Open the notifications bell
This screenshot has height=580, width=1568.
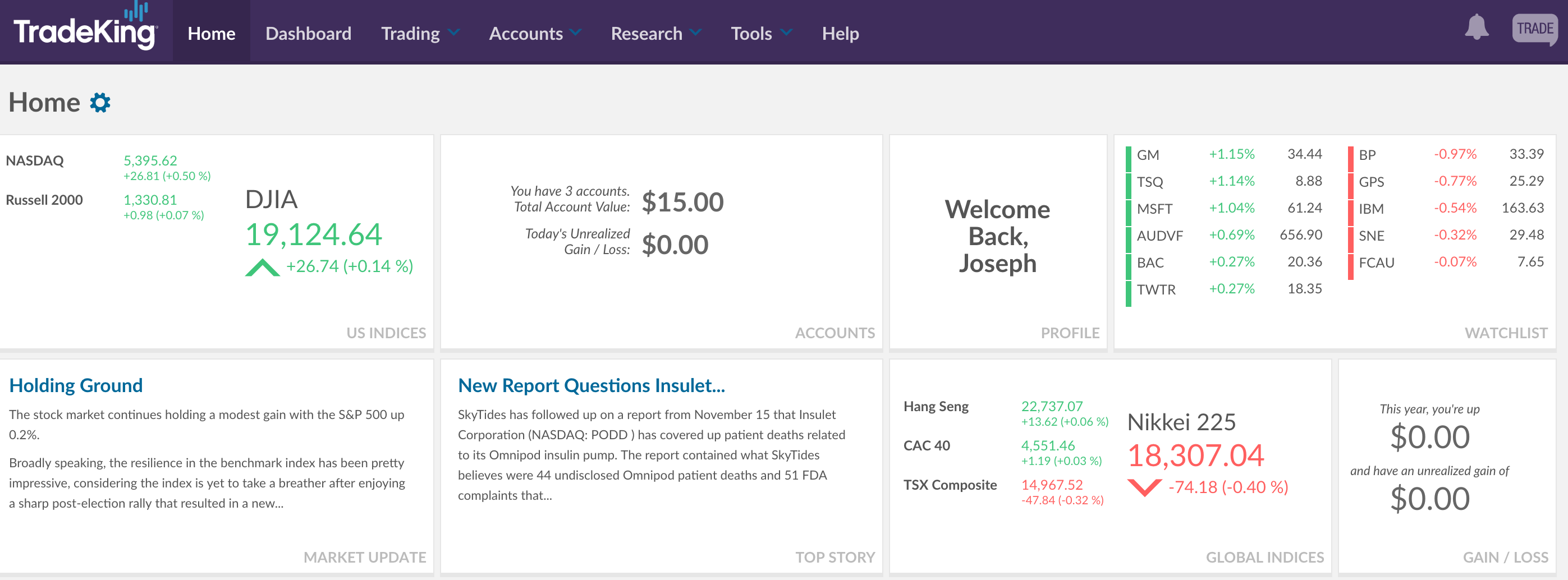pyautogui.click(x=1476, y=28)
